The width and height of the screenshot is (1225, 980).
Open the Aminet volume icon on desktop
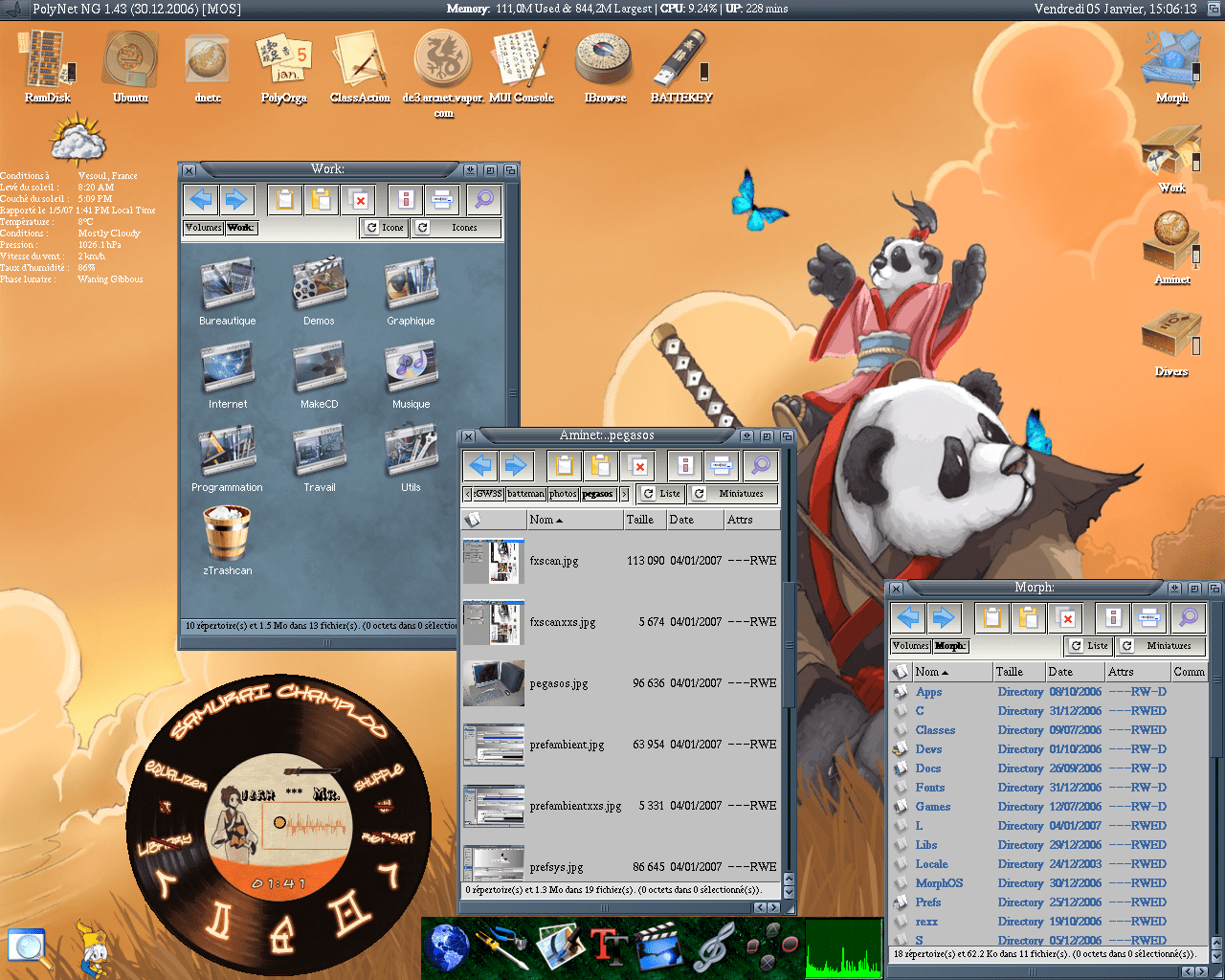[x=1171, y=241]
